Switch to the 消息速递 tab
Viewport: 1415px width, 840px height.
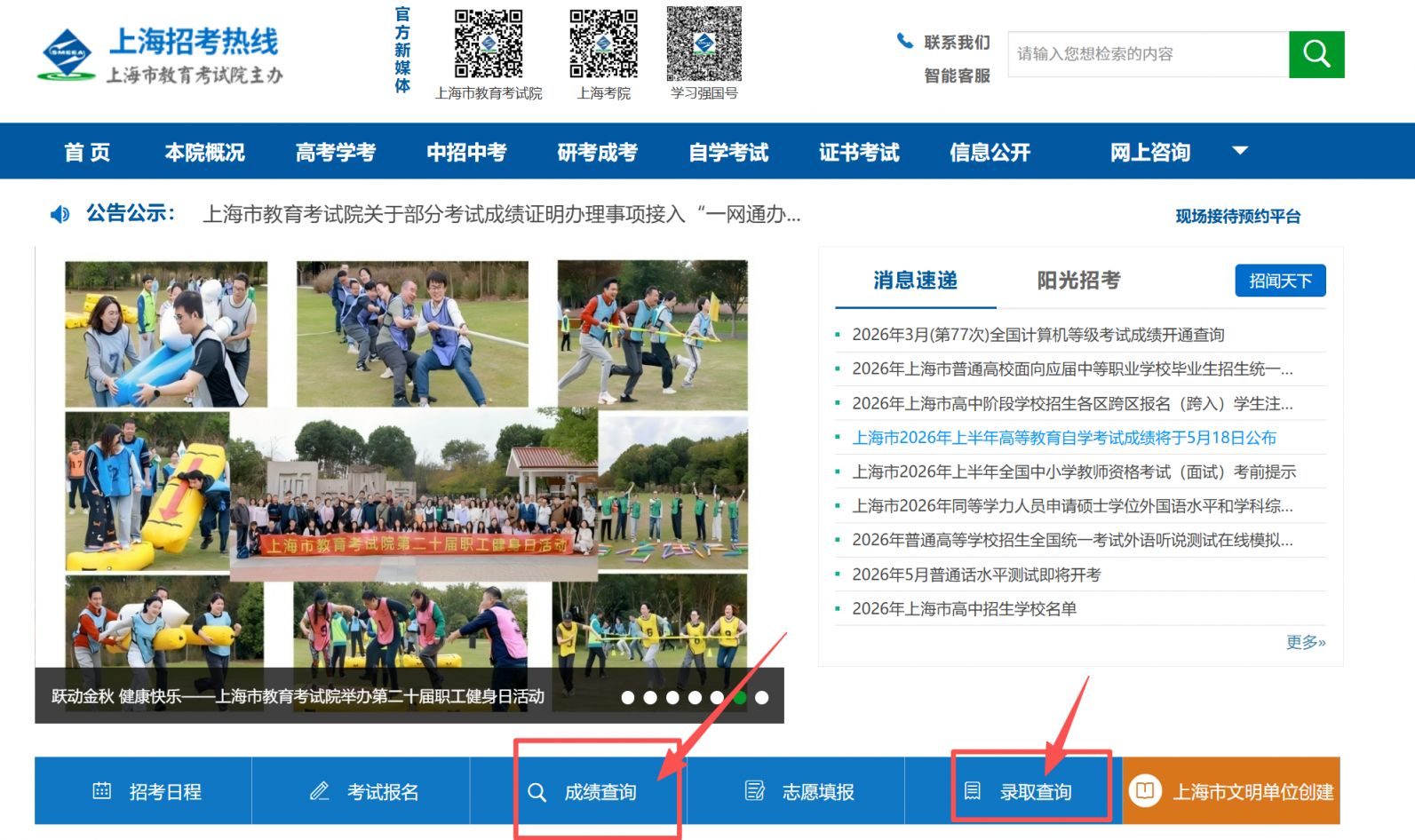(x=915, y=281)
